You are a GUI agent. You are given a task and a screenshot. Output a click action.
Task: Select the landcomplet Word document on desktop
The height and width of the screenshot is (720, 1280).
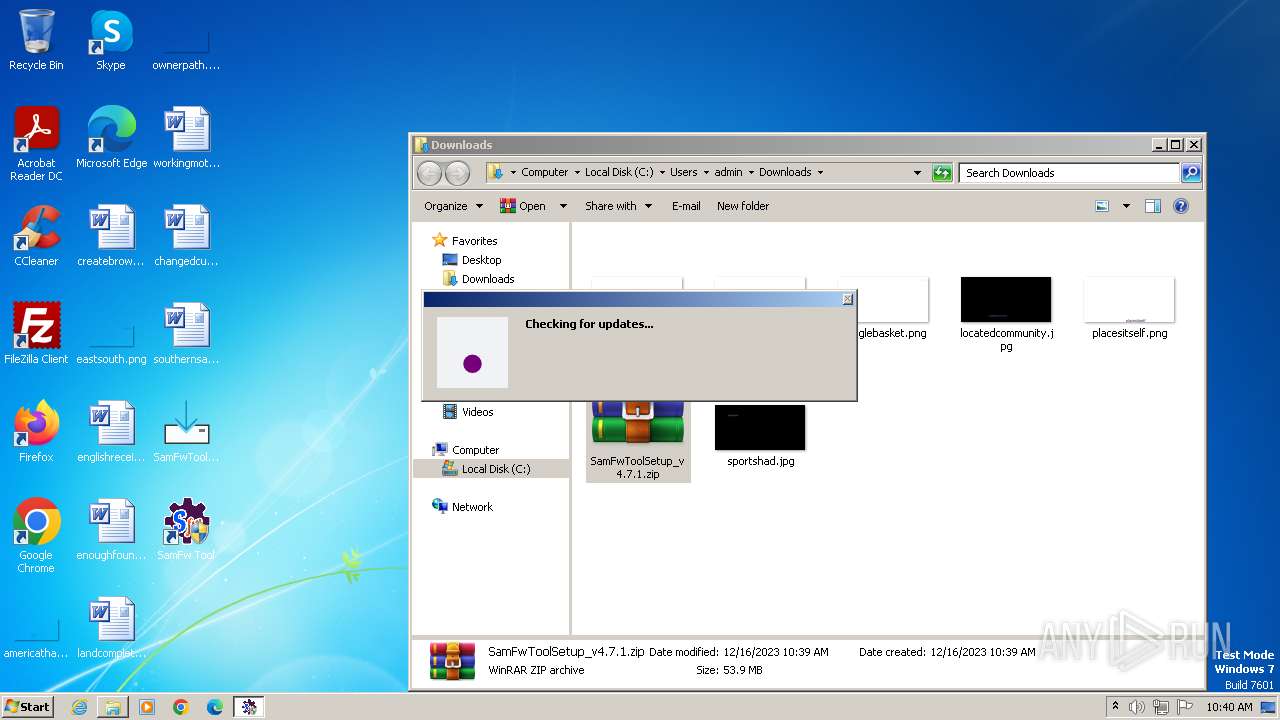pos(111,627)
